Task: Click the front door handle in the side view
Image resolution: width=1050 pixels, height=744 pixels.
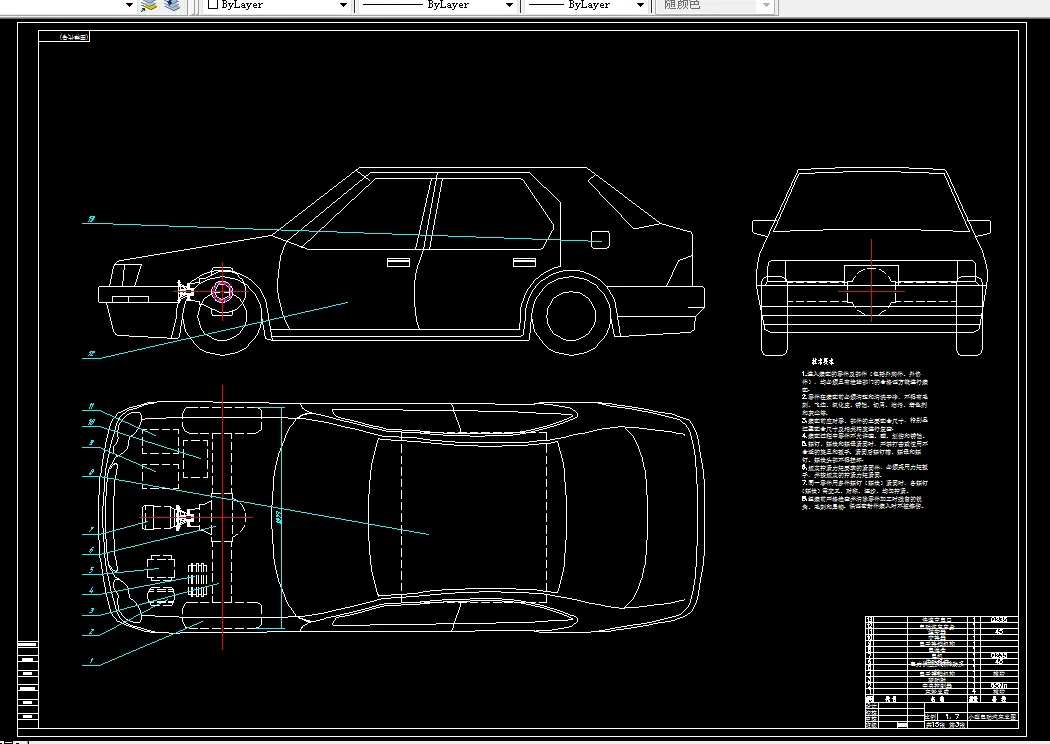Action: (x=398, y=262)
